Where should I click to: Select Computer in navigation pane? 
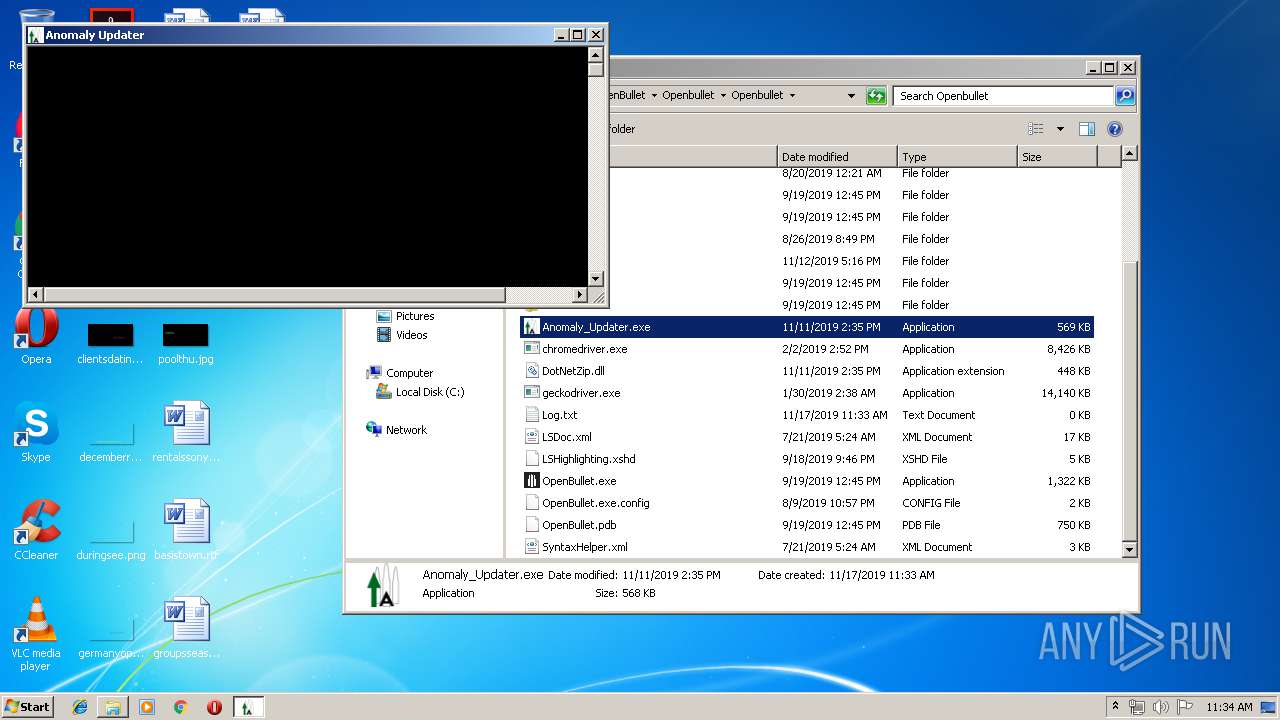(x=409, y=373)
